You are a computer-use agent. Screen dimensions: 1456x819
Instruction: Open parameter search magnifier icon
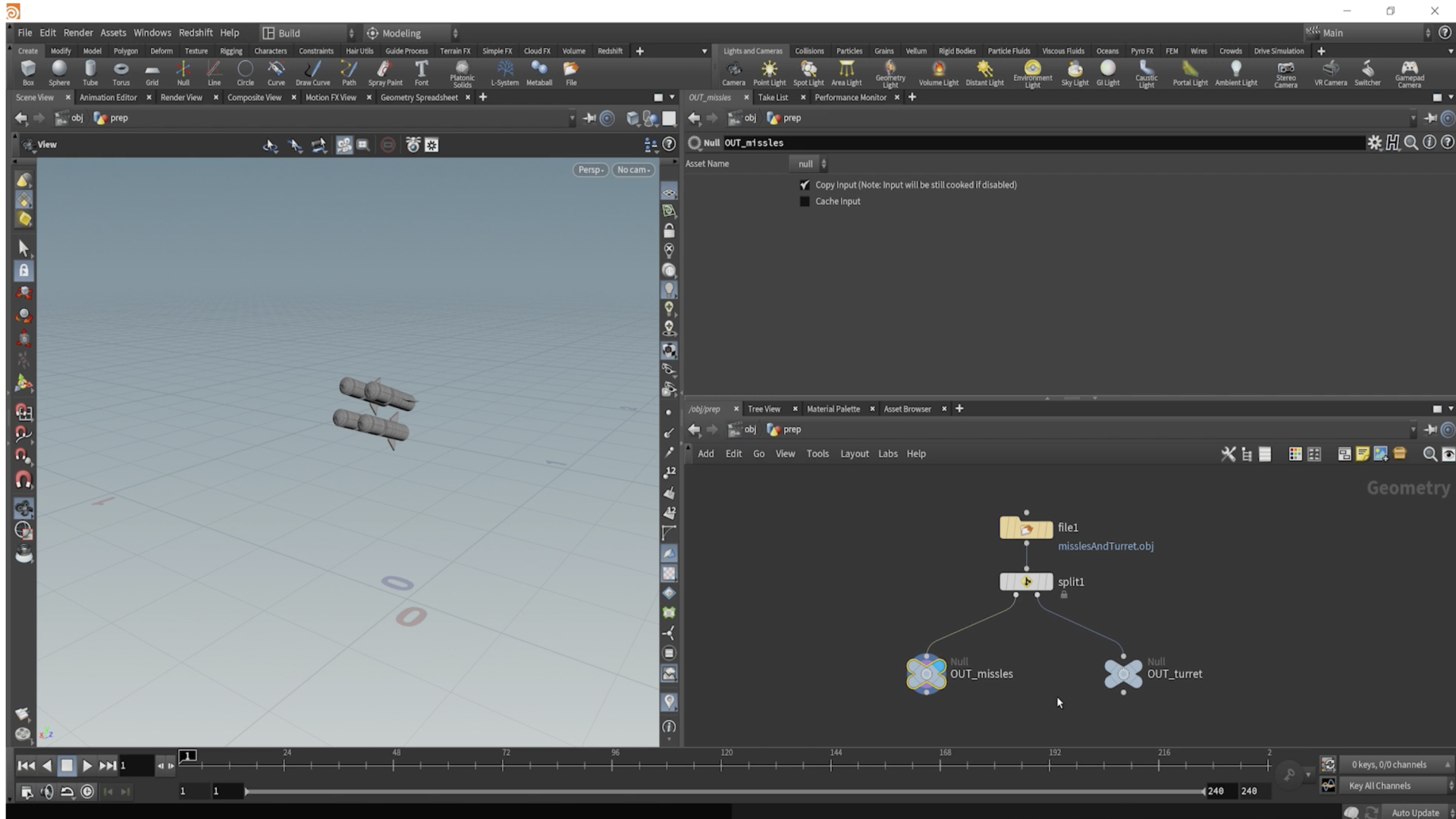point(1411,143)
